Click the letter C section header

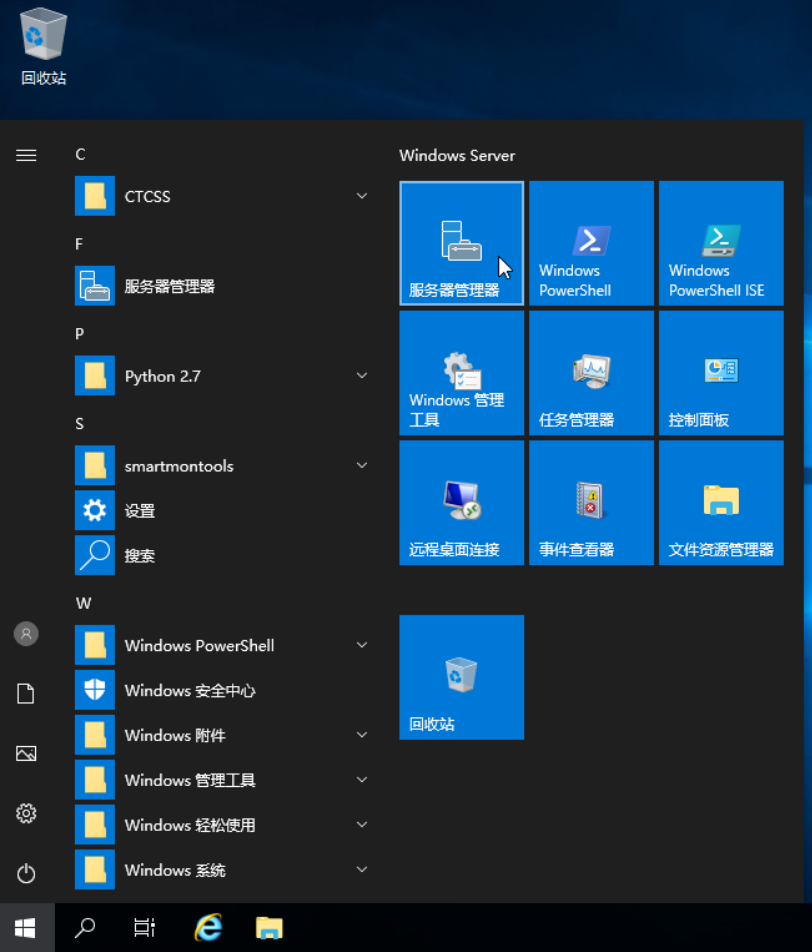(80, 154)
